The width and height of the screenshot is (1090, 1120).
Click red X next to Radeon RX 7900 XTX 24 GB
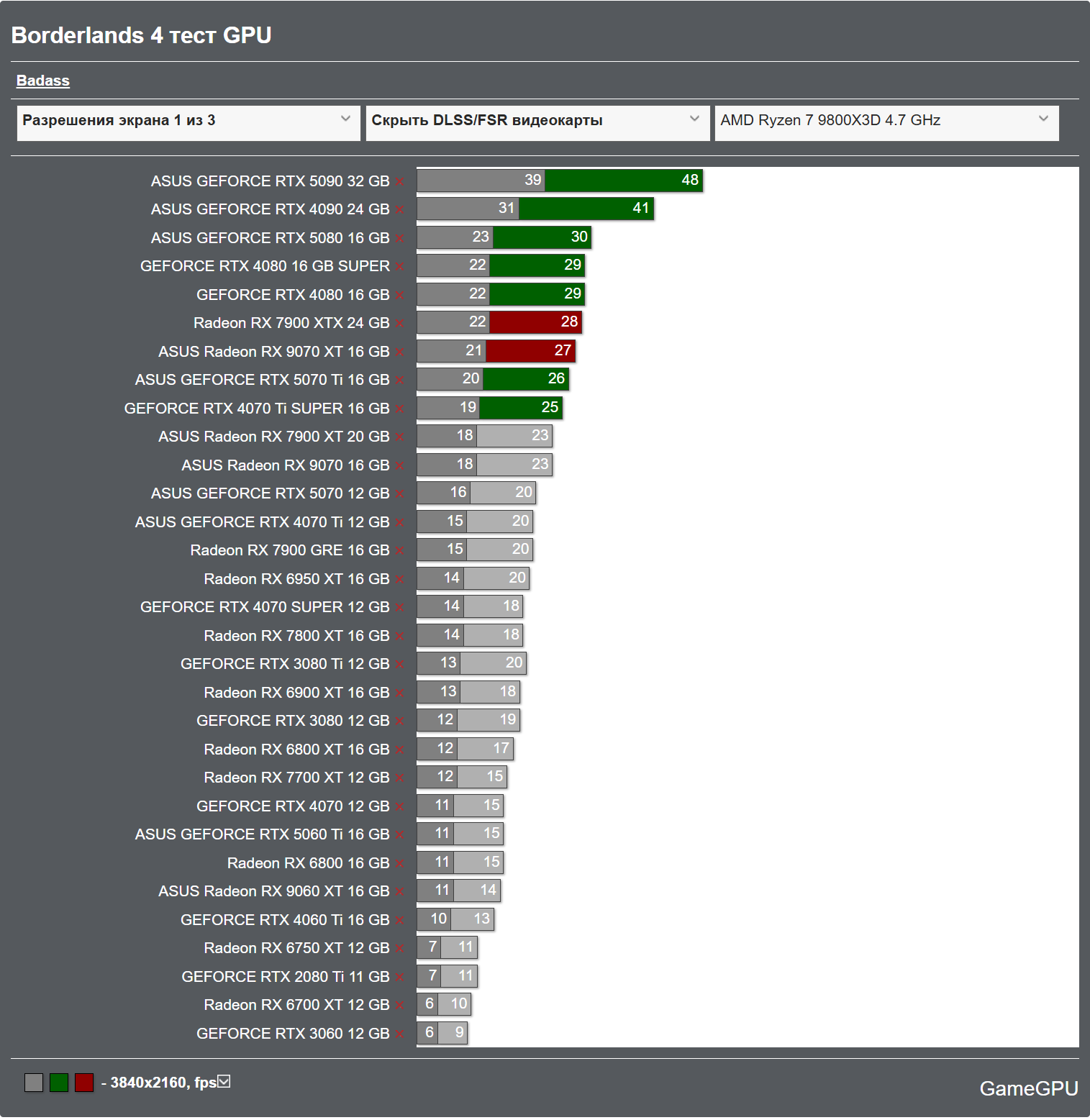[x=399, y=324]
